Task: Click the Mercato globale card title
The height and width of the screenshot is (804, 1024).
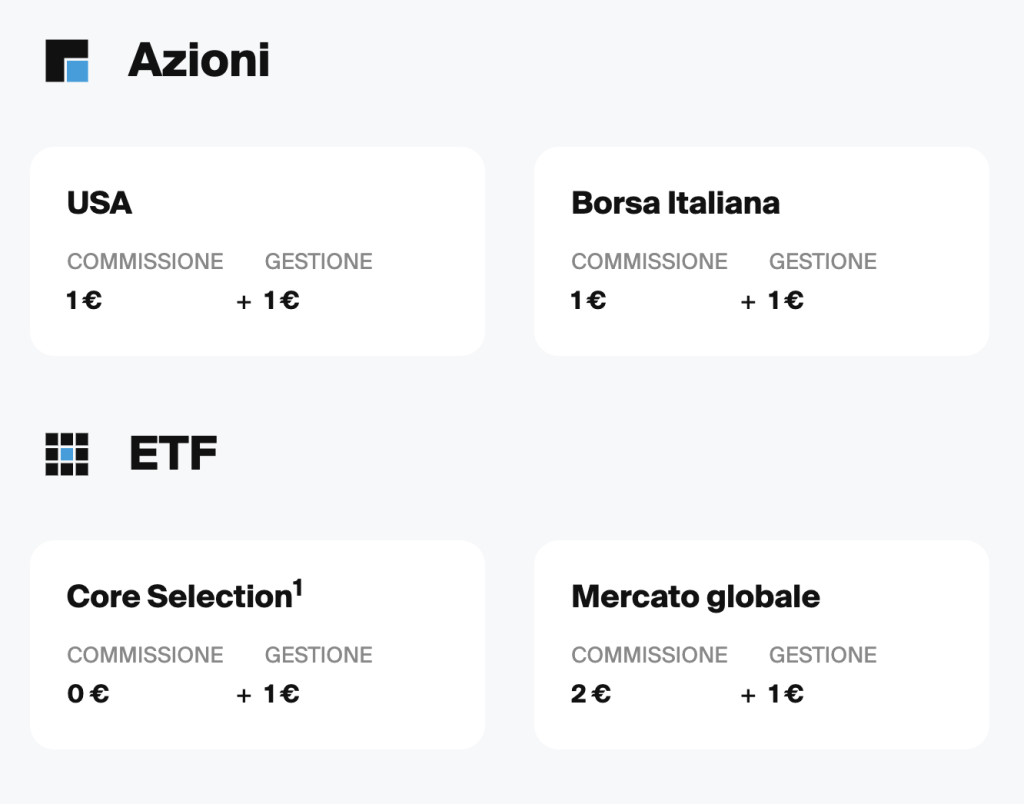Action: click(696, 597)
